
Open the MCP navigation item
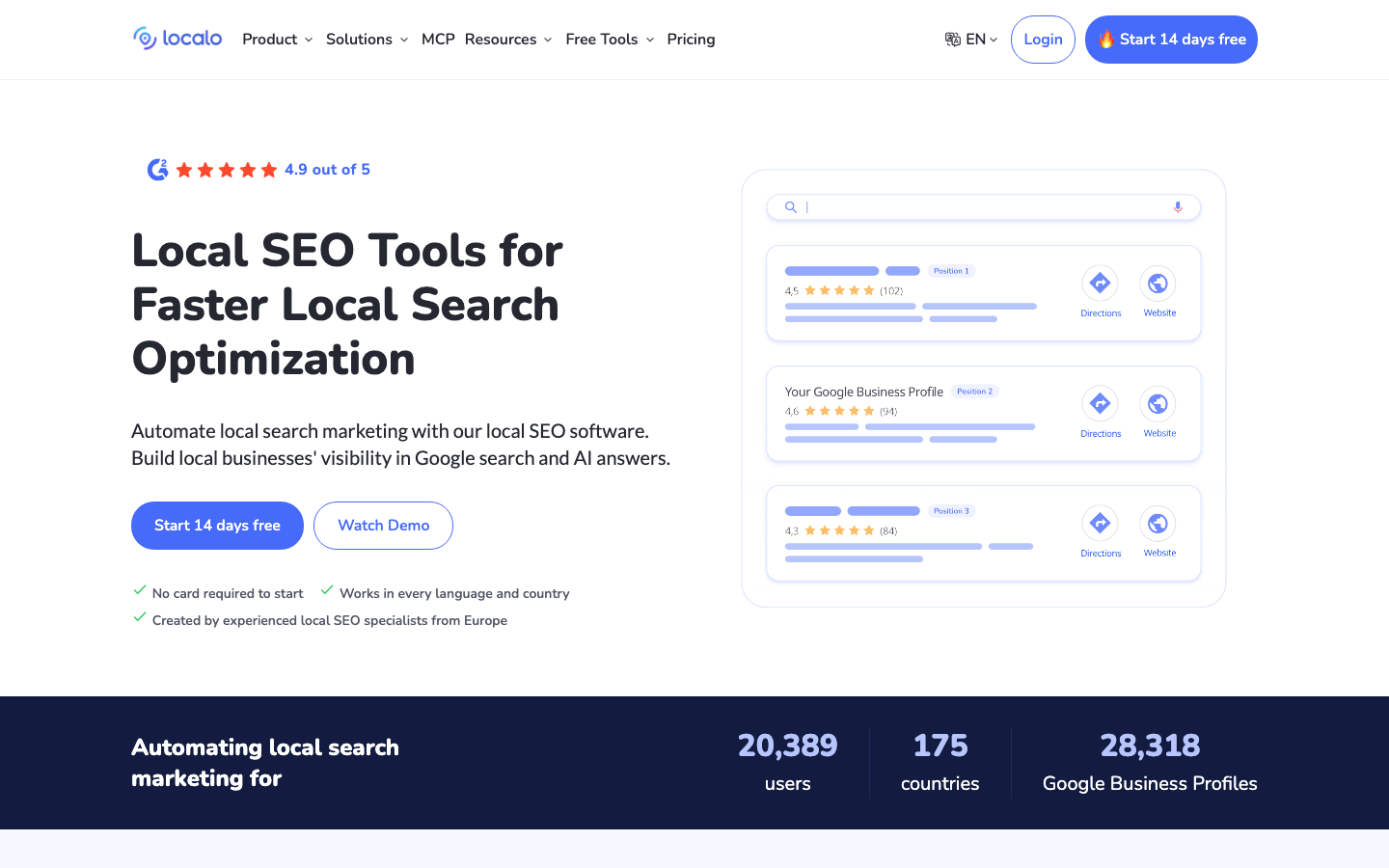coord(438,40)
